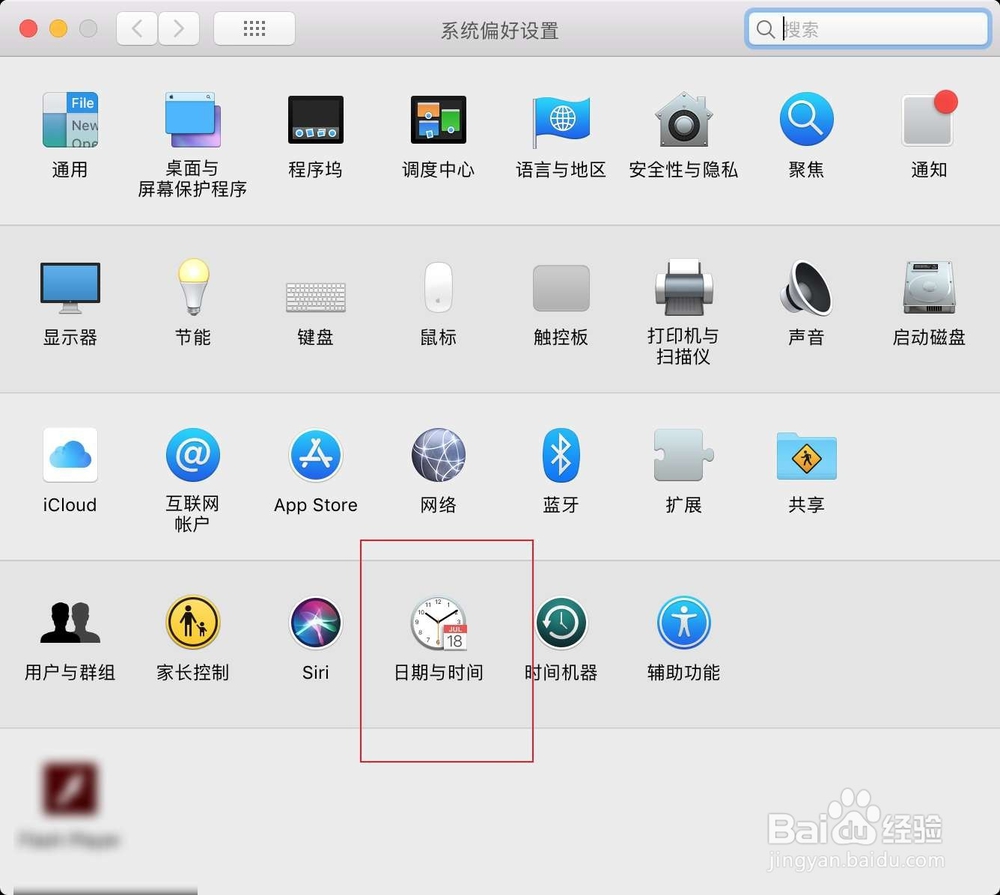The image size is (1000, 895).
Task: Open Siri preferences
Action: pos(315,622)
